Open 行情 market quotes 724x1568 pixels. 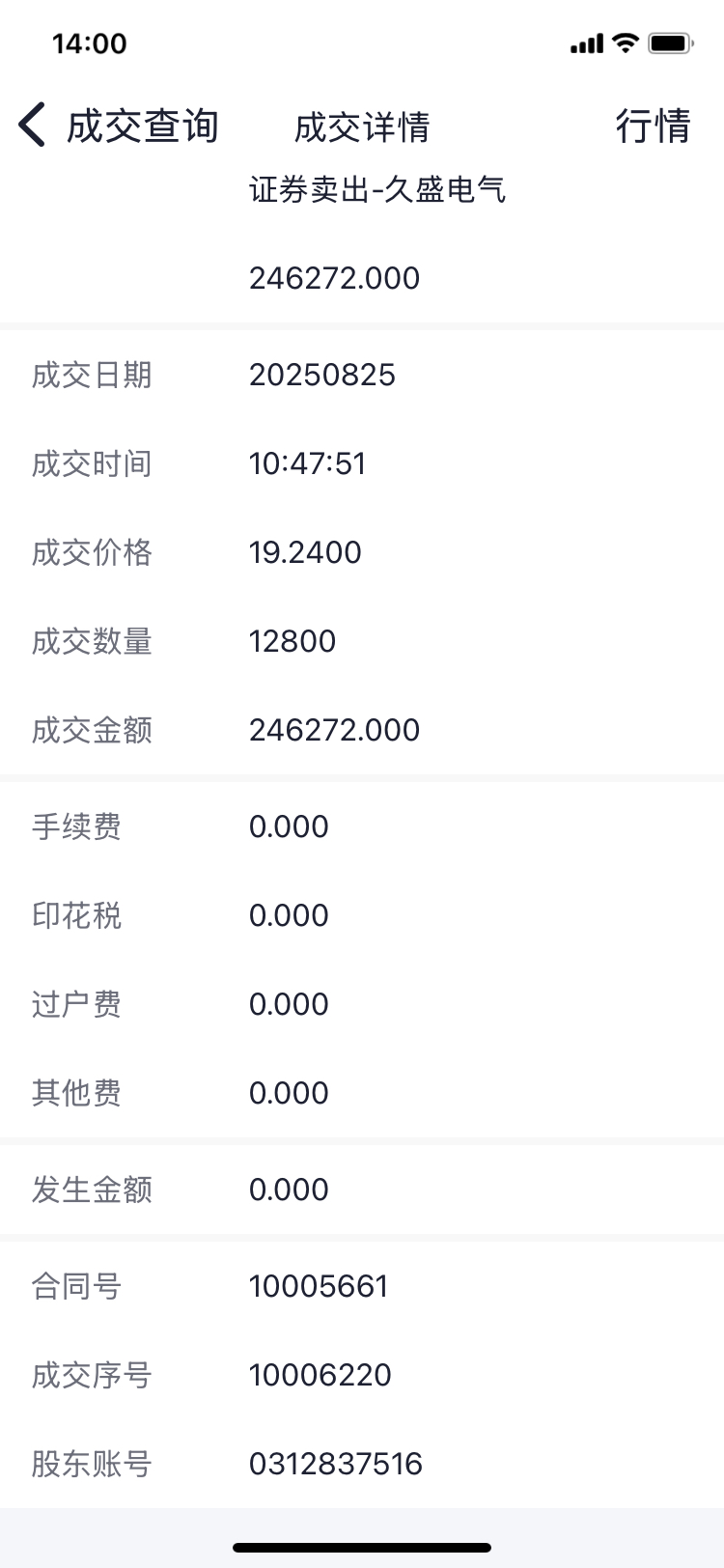pos(654,126)
